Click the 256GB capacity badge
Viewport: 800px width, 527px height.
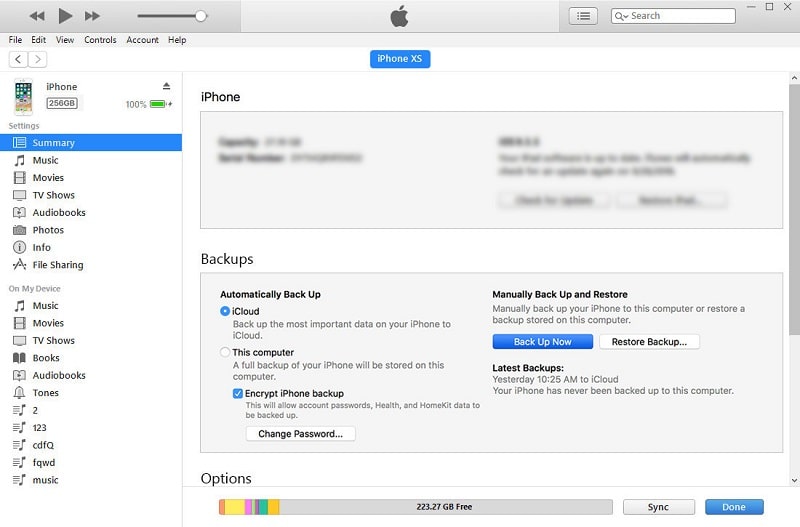coord(62,103)
